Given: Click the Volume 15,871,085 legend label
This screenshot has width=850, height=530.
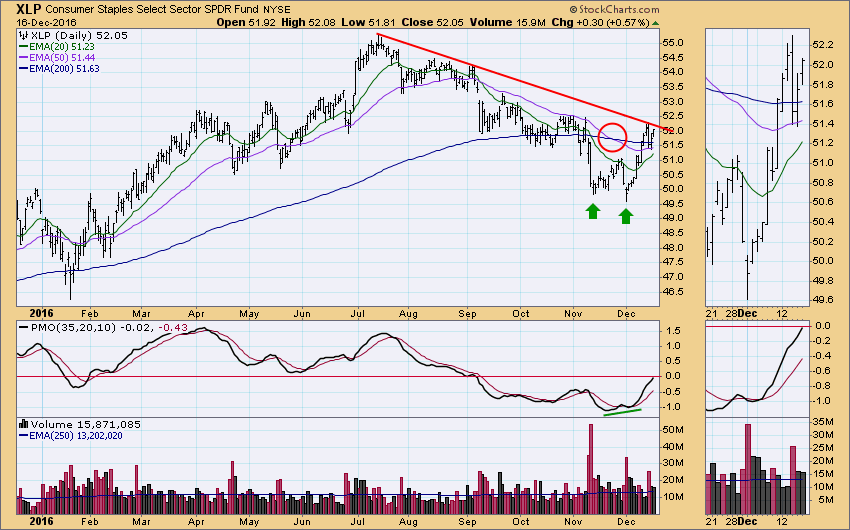Looking at the screenshot, I should pyautogui.click(x=86, y=424).
